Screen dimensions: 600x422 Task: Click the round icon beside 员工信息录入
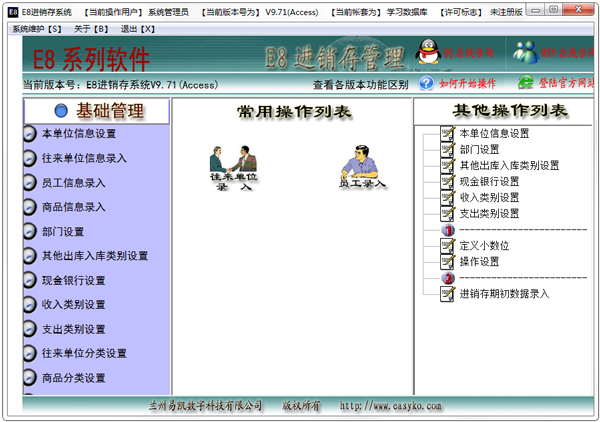(30, 183)
